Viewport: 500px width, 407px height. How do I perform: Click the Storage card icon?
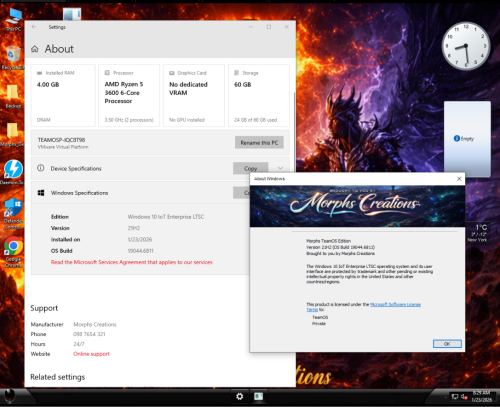(x=237, y=73)
